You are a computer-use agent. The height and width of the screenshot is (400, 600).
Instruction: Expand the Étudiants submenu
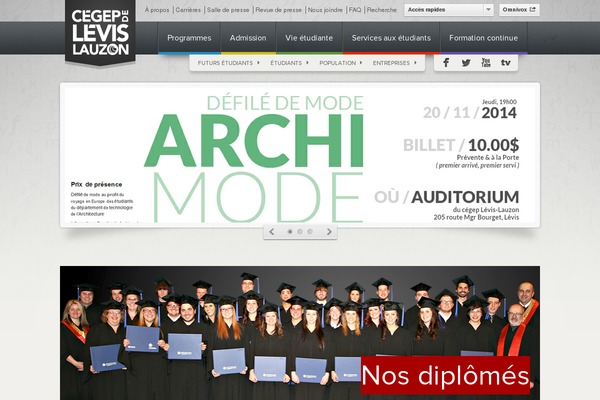point(289,63)
